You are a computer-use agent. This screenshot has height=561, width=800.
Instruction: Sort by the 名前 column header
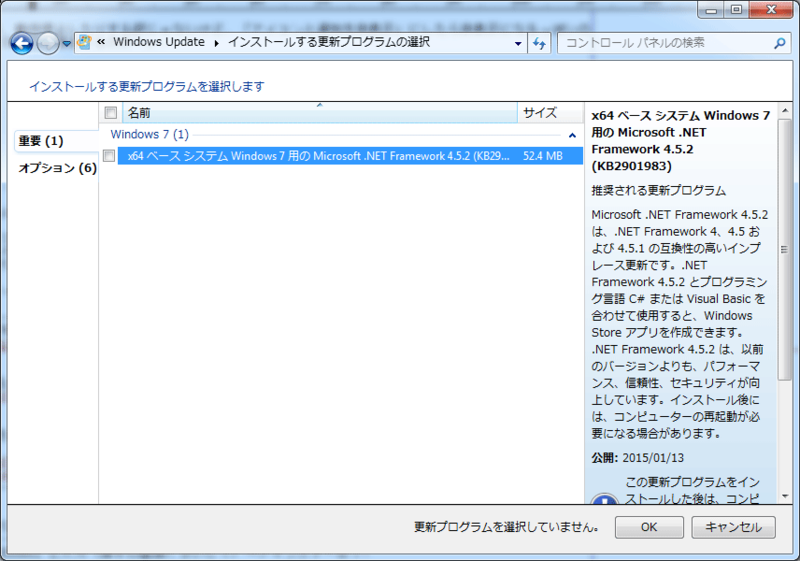tap(320, 113)
